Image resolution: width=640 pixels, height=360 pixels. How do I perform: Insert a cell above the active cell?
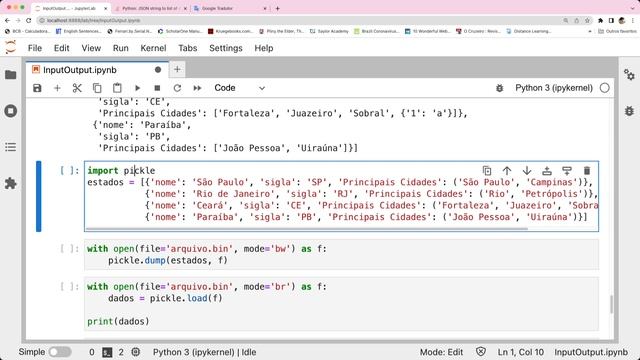[x=547, y=171]
